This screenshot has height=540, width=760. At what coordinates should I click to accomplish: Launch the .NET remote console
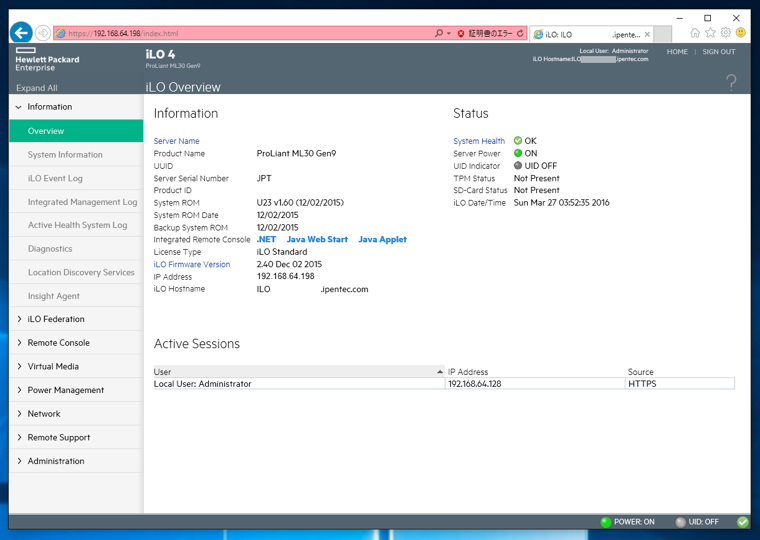pyautogui.click(x=266, y=239)
